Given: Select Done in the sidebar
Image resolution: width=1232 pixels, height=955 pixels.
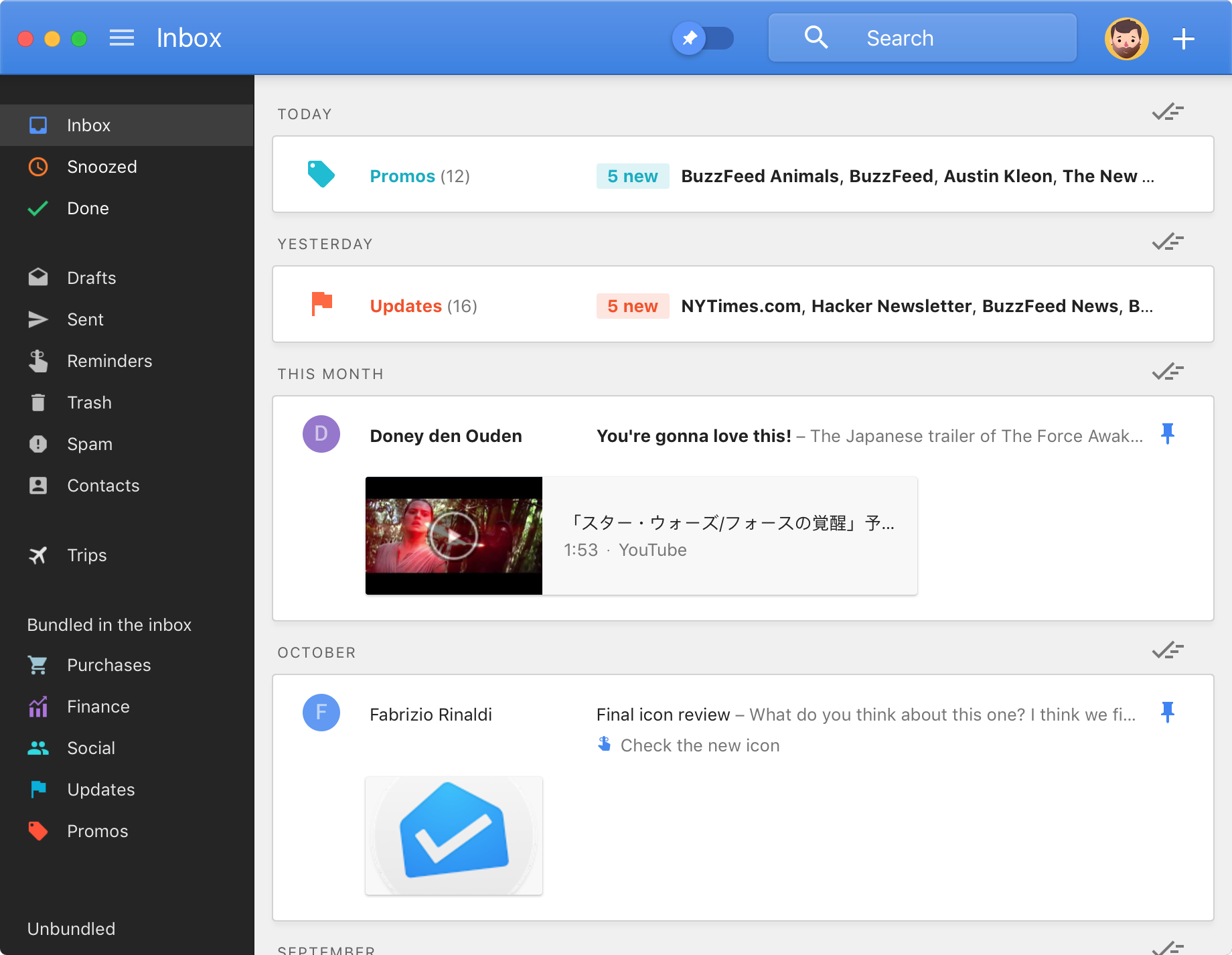Looking at the screenshot, I should coord(88,208).
